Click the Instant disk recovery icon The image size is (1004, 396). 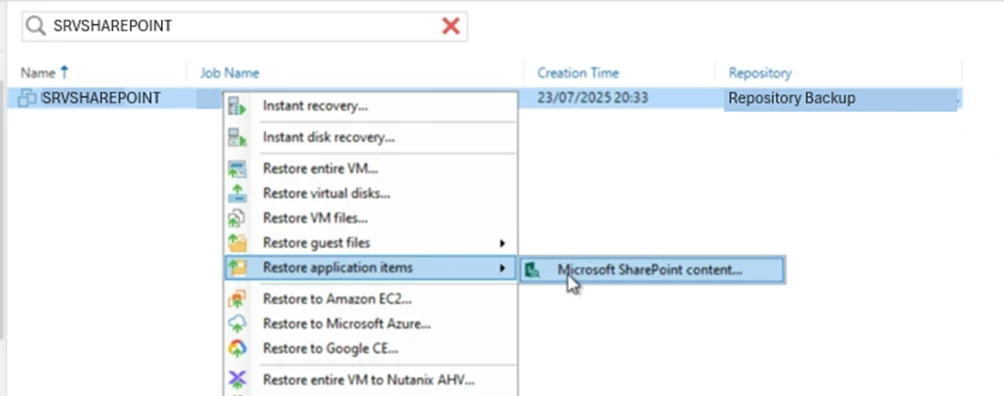point(238,137)
